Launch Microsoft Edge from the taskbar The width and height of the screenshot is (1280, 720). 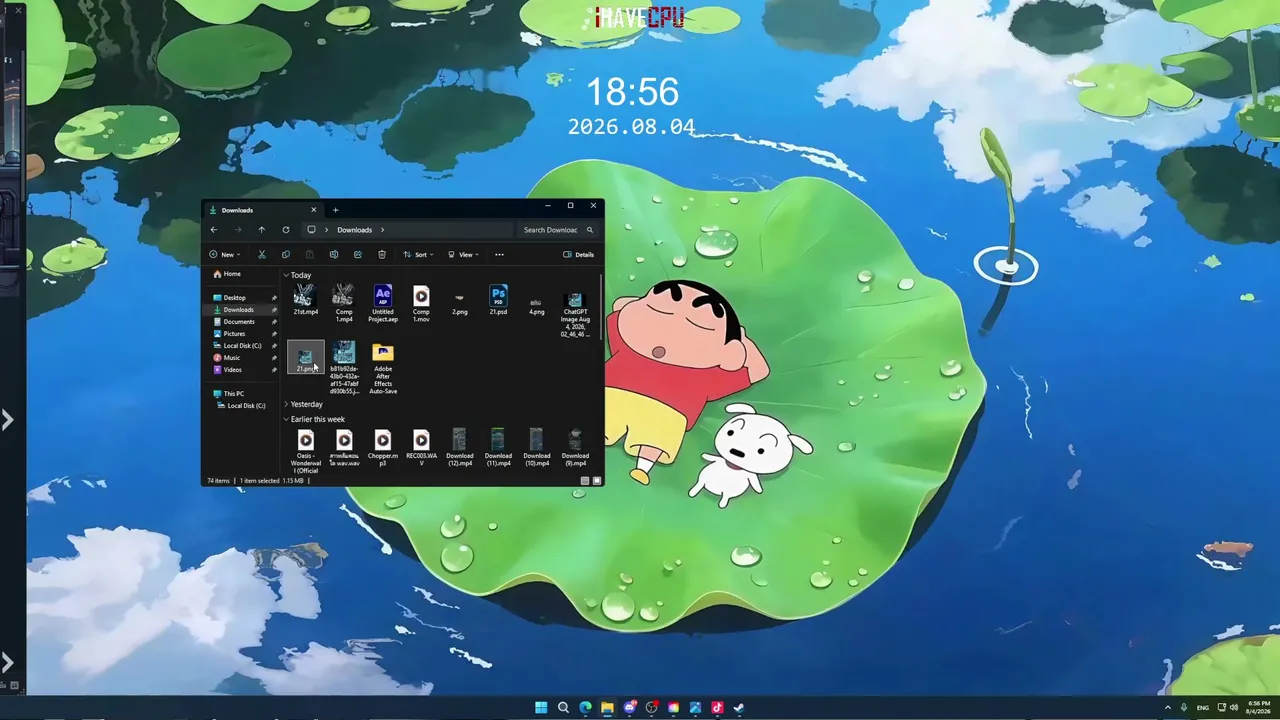pyautogui.click(x=585, y=708)
